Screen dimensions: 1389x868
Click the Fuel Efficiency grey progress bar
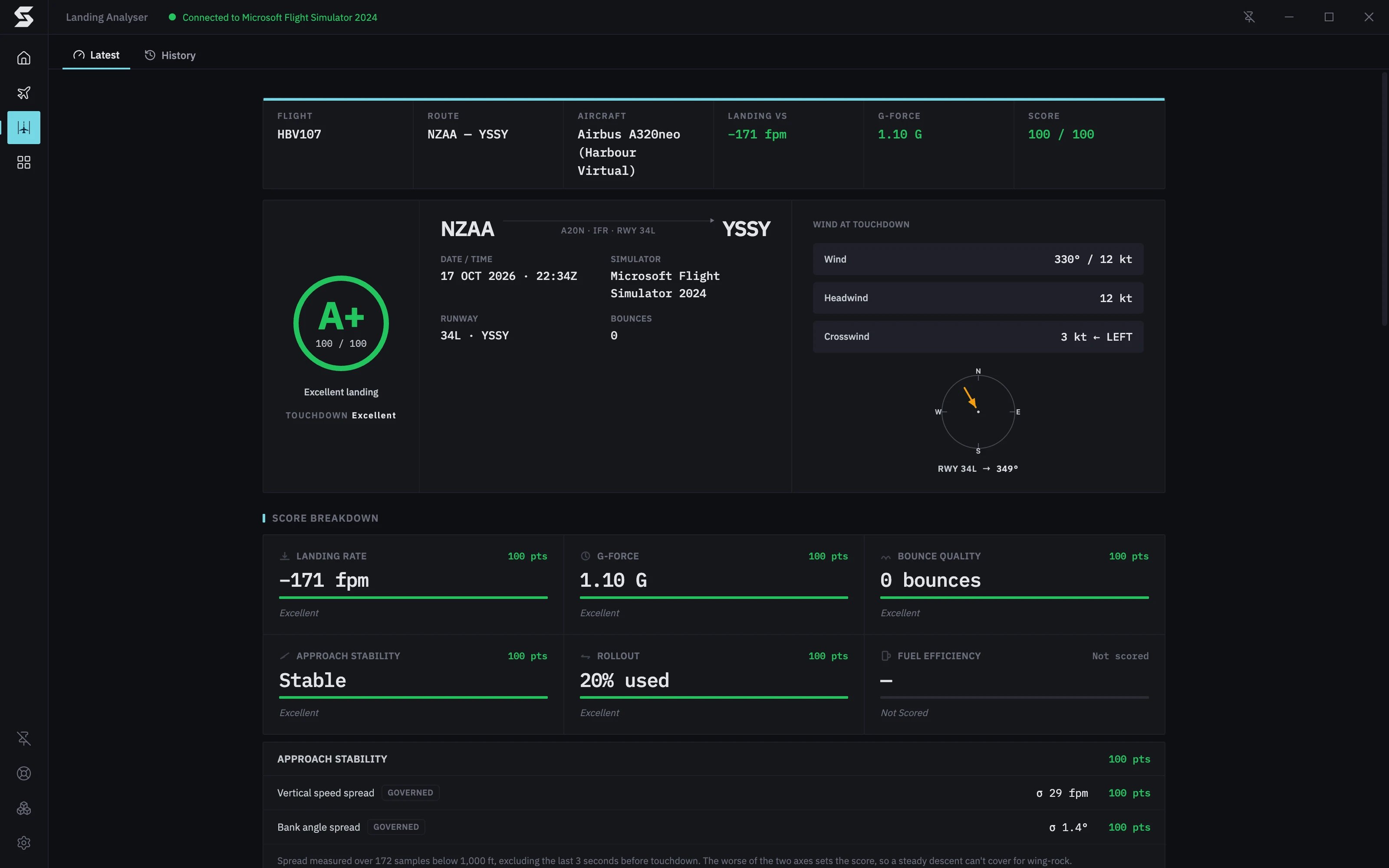coord(1014,697)
